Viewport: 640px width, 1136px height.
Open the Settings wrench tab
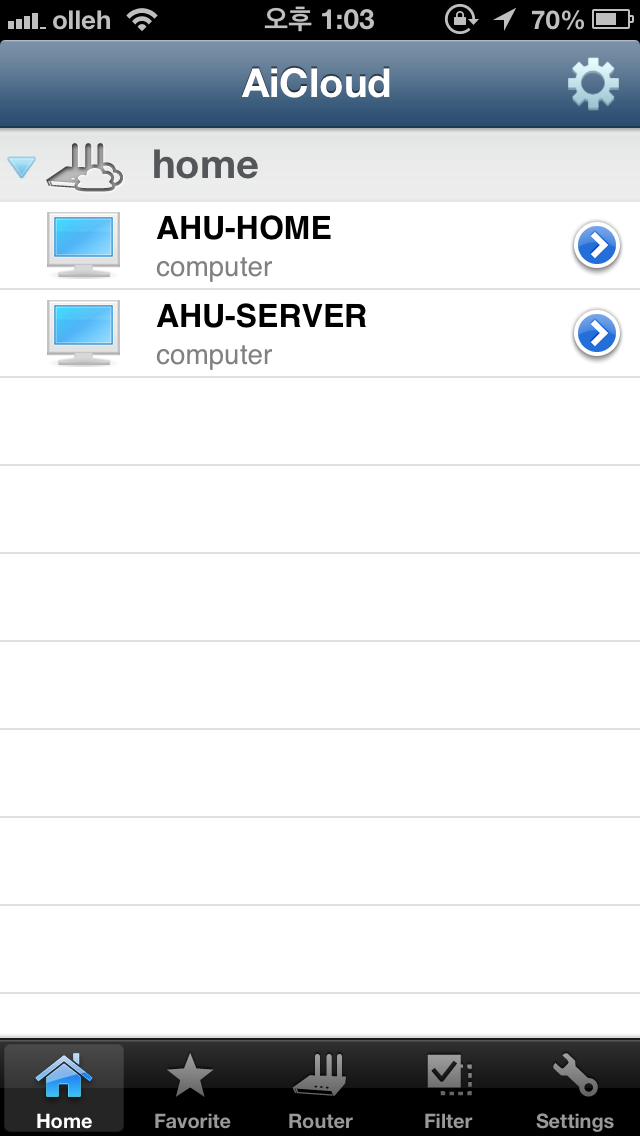[575, 1090]
